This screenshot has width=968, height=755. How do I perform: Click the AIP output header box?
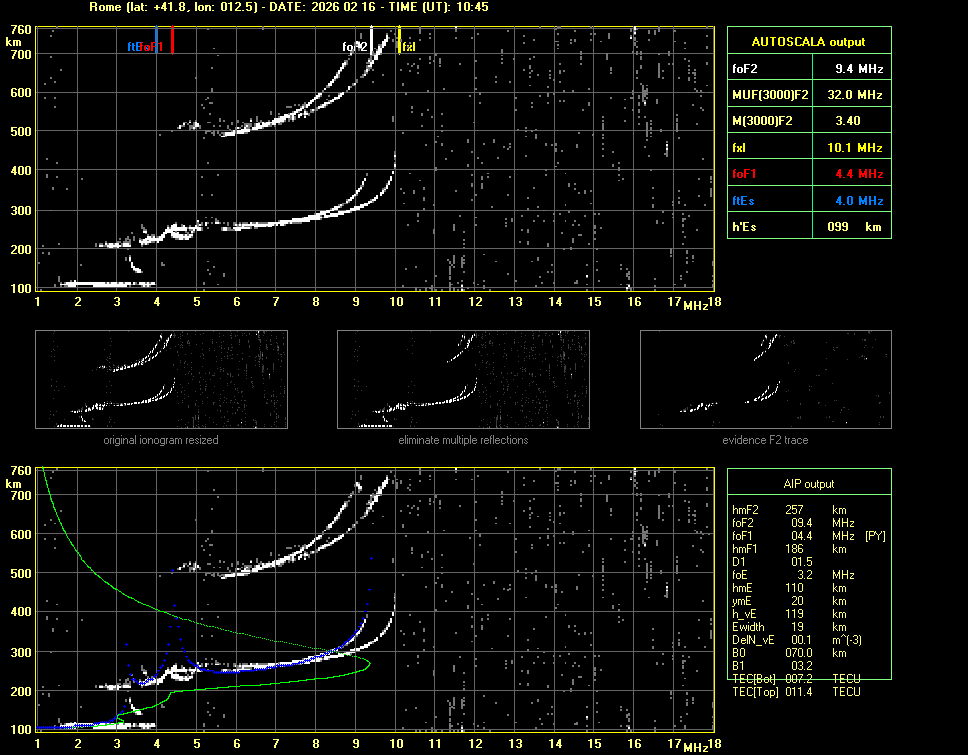[x=808, y=483]
